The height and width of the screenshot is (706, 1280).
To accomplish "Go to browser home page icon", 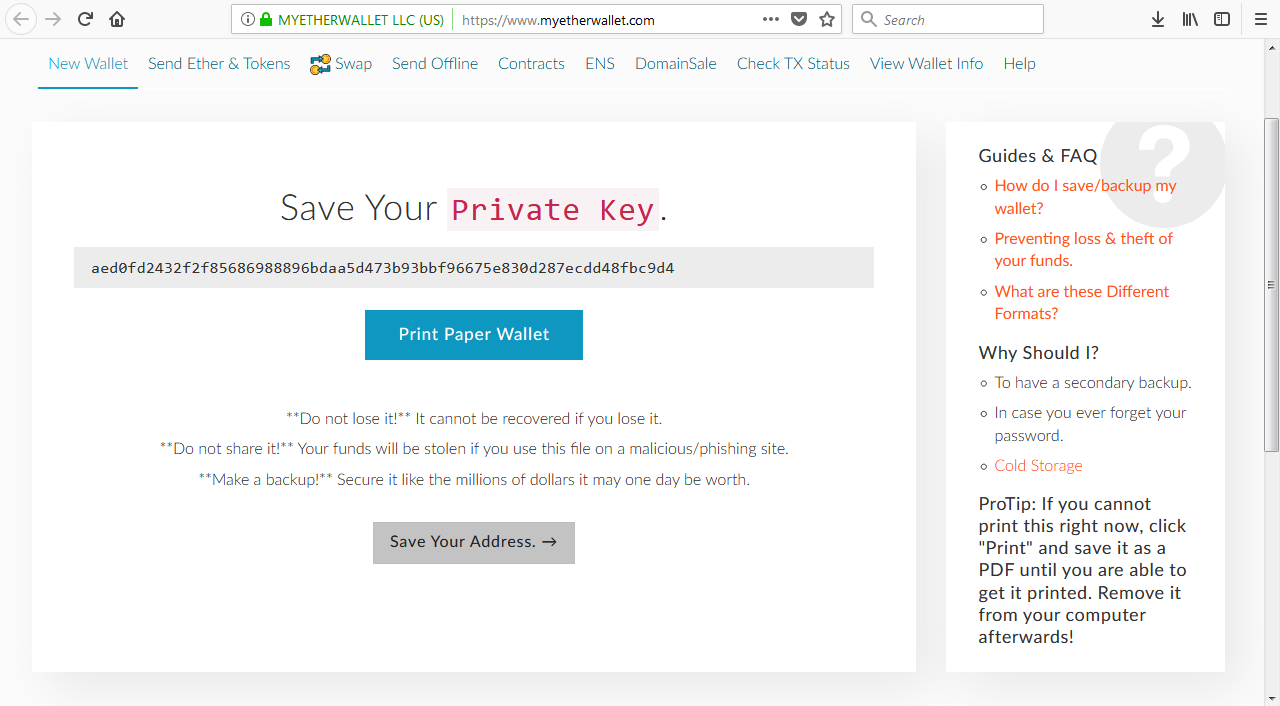I will 117,19.
